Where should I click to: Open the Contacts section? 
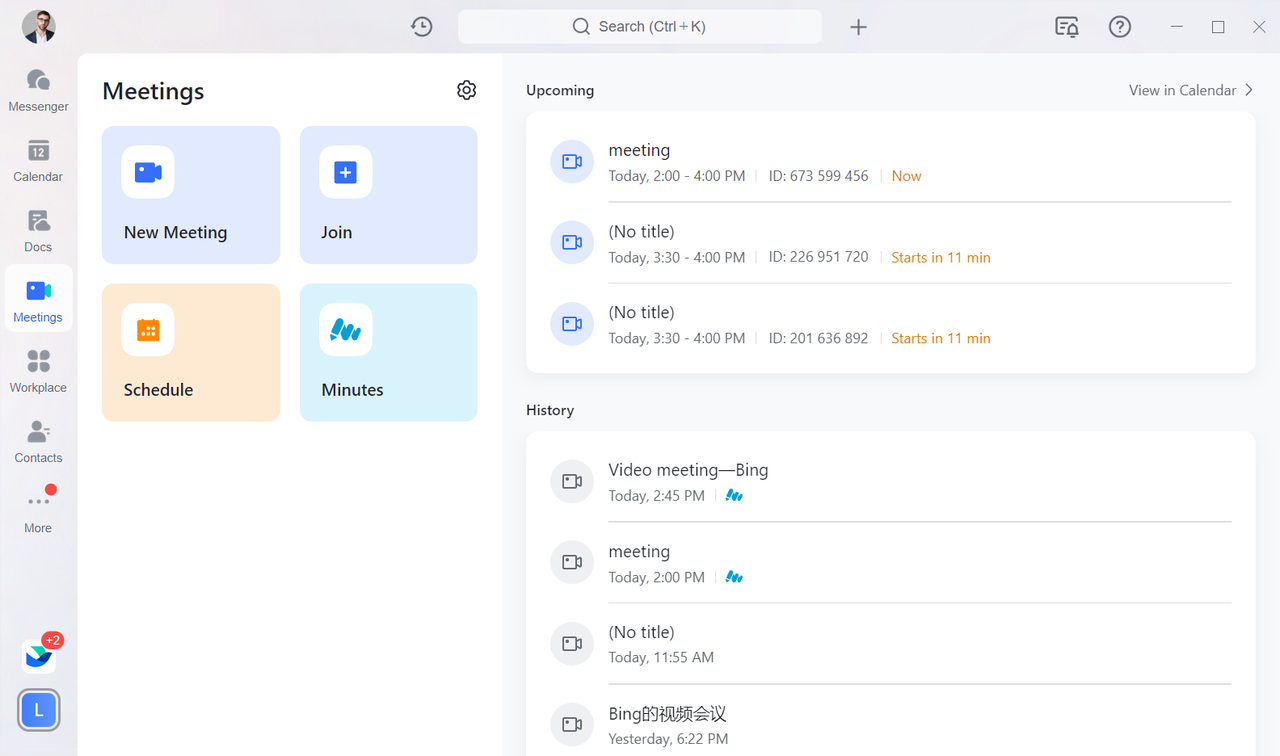pos(38,441)
